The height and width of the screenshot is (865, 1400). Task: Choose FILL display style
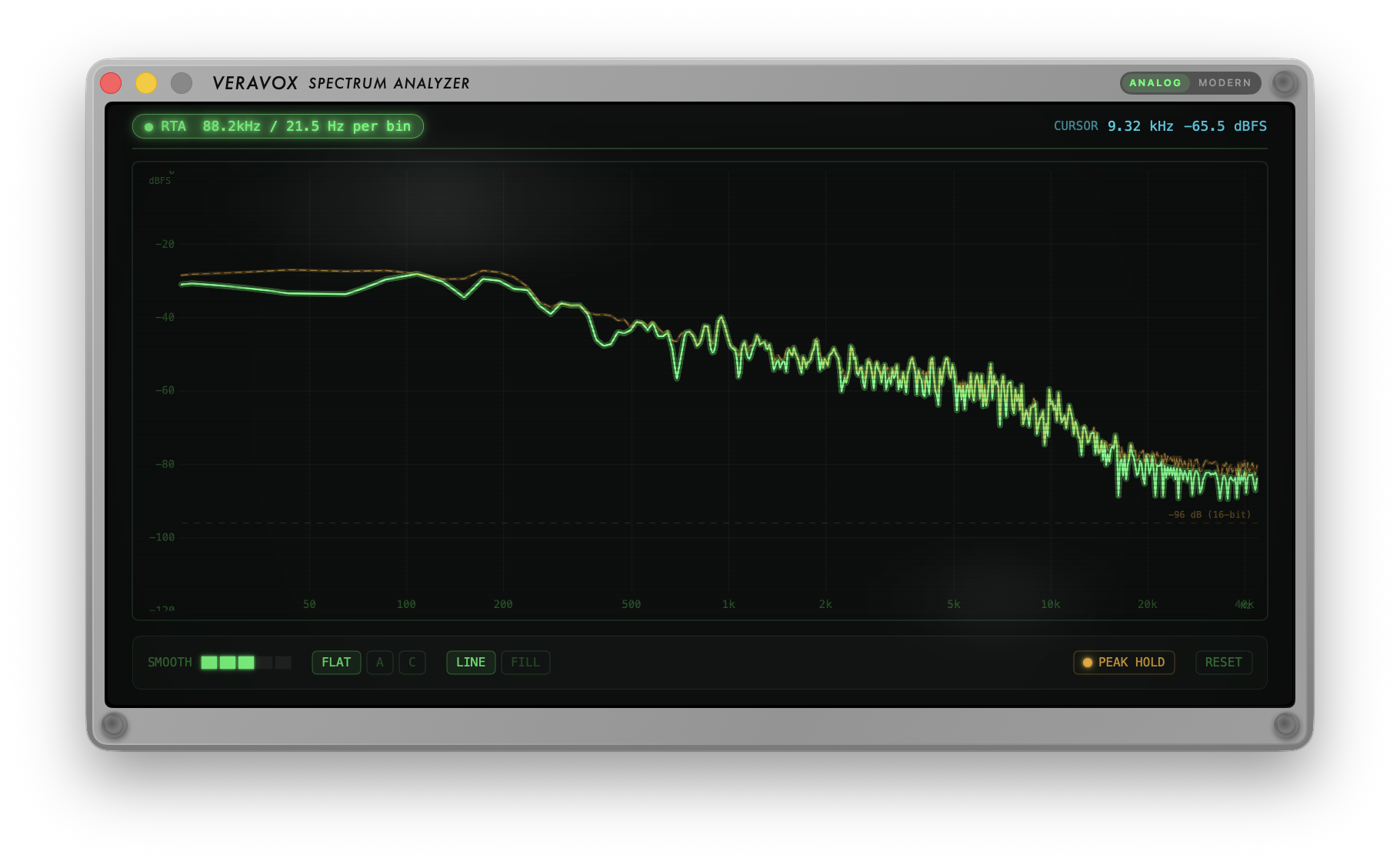tap(525, 663)
